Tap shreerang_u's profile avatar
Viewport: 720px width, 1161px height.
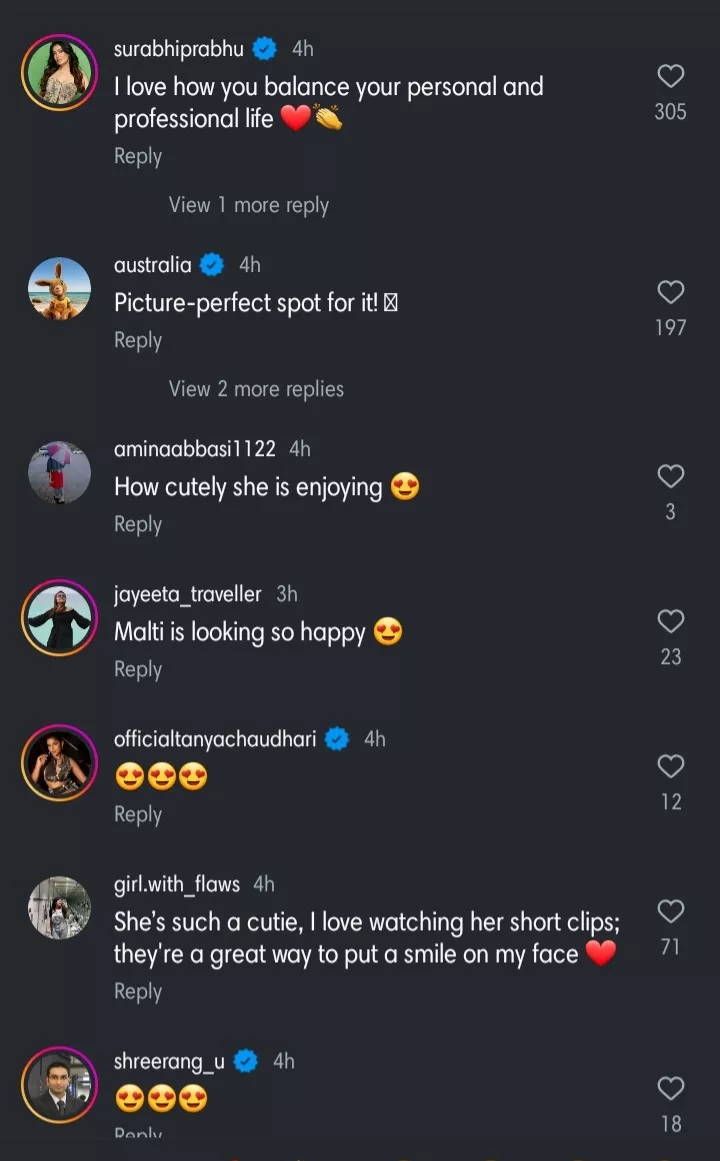click(59, 1085)
